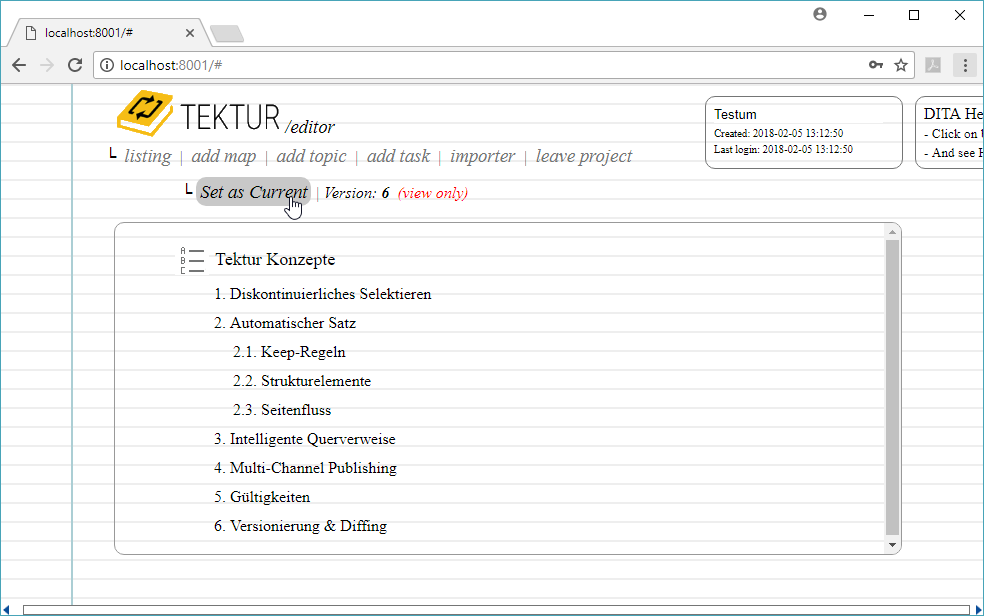Click the PDF extension icon
Viewport: 984px width, 616px height.
click(x=933, y=65)
